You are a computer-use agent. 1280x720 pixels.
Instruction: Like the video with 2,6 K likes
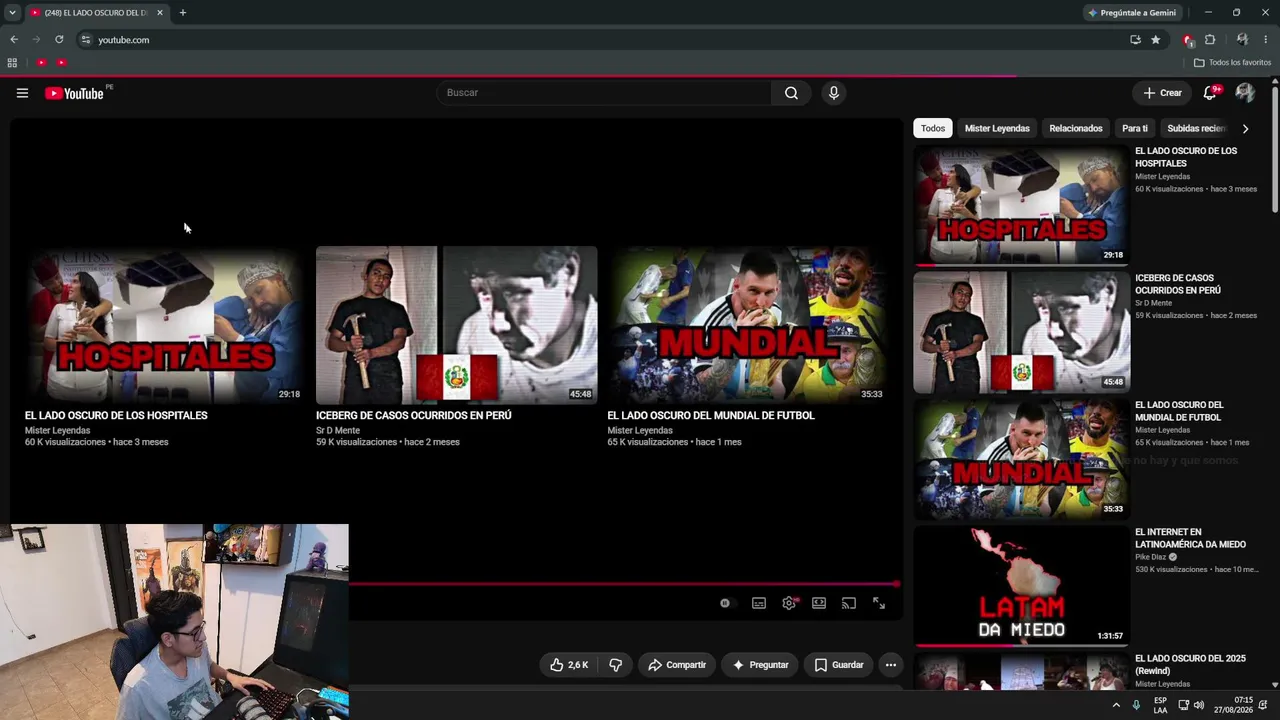point(569,665)
